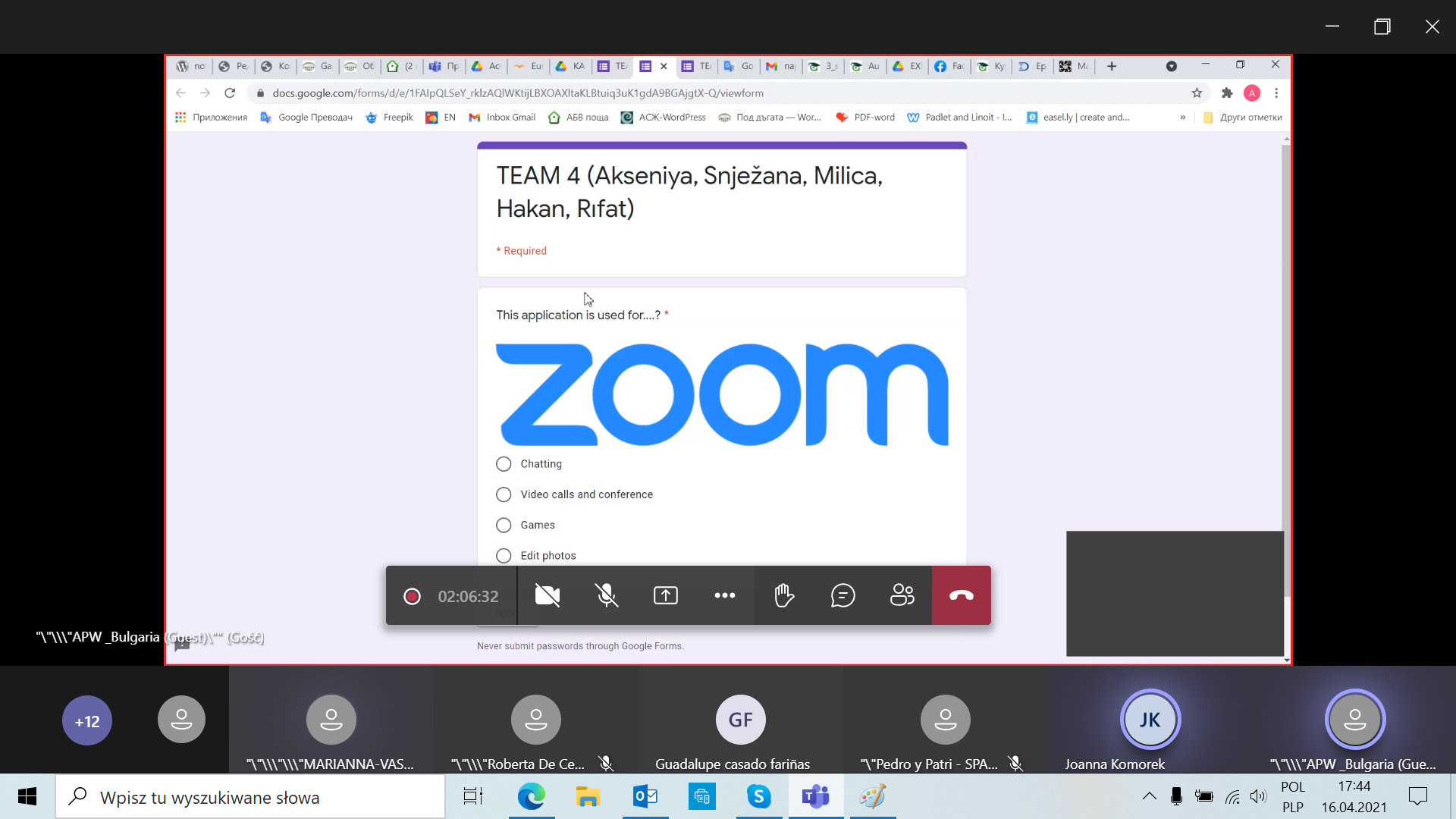Unmute the microphone in the call bar
The image size is (1456, 819).
pos(606,595)
